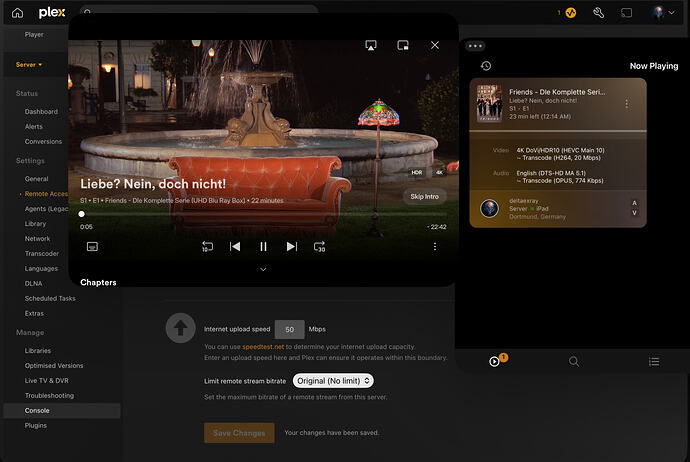This screenshot has height=462, width=690.
Task: Open Conversions in sidebar
Action: point(43,142)
